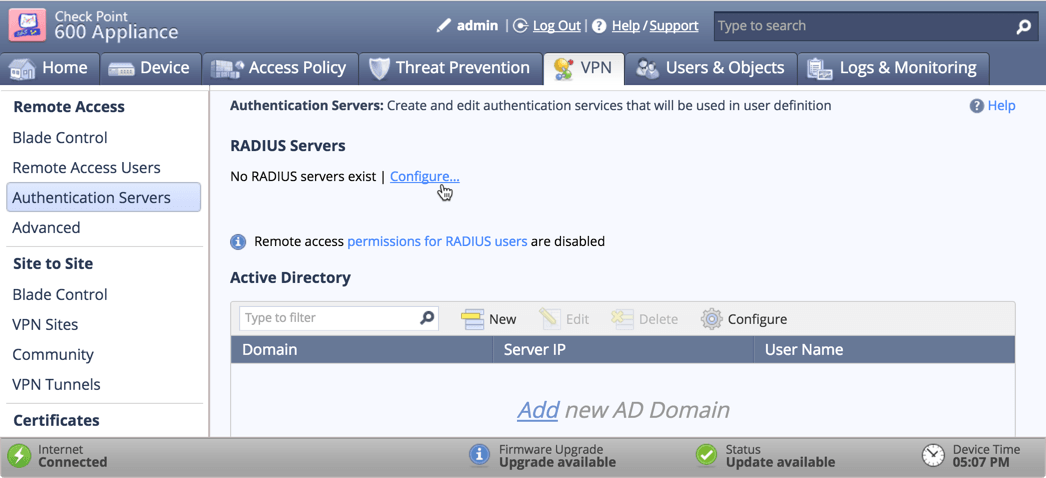Click the Internet Connected status icon

19,455
